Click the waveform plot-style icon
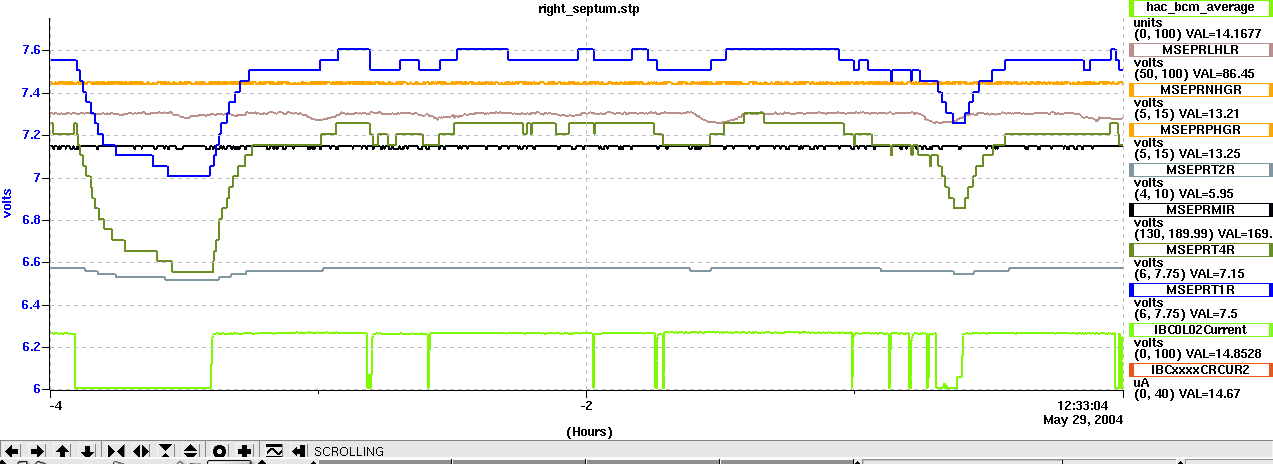 pos(273,451)
